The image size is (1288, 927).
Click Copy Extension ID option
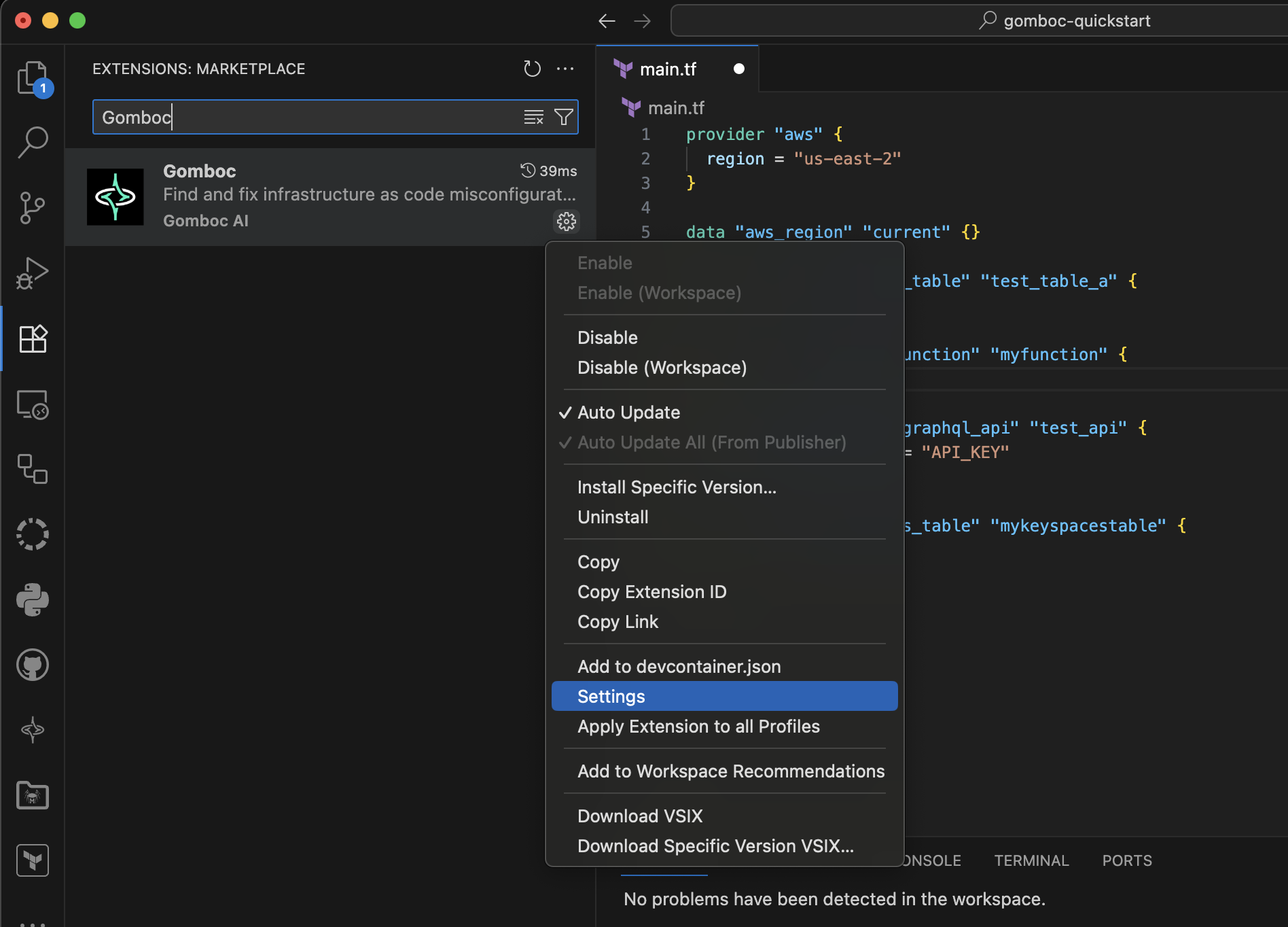(x=651, y=592)
